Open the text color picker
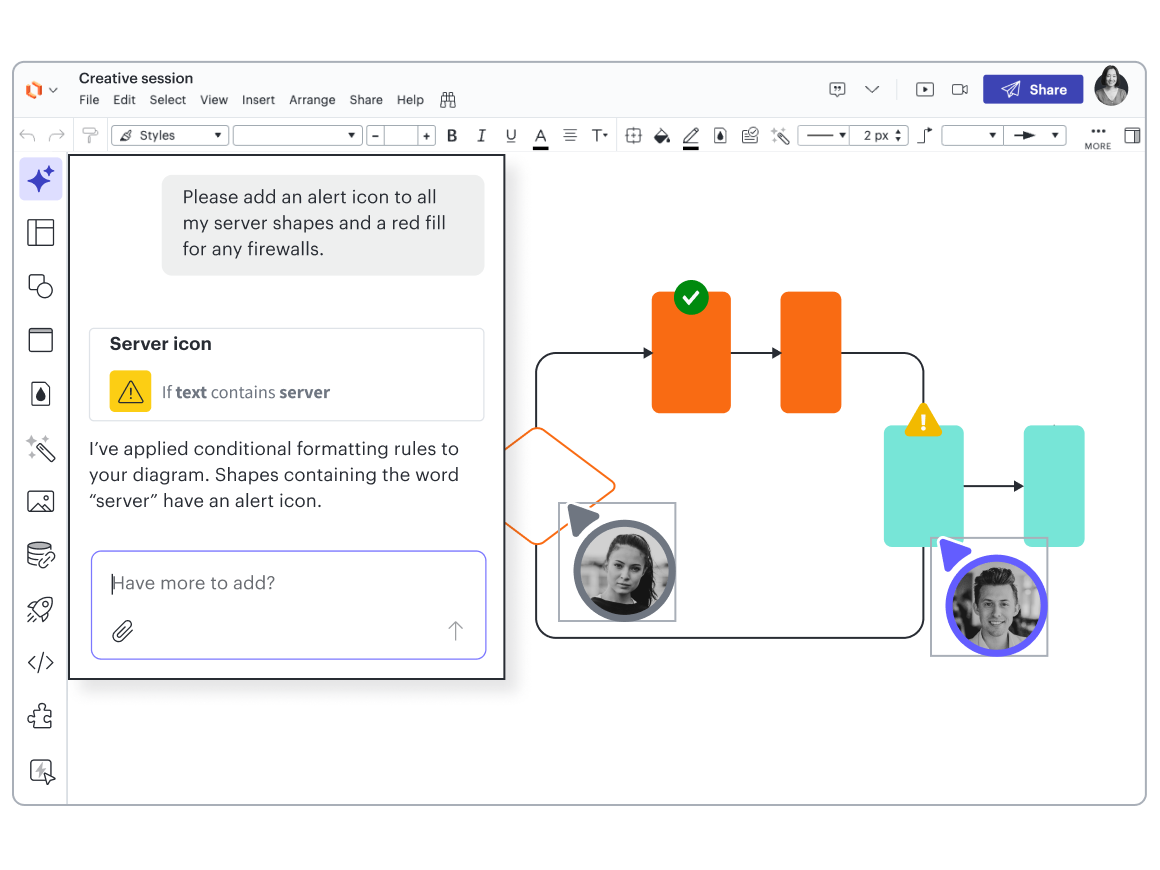The height and width of the screenshot is (870, 1160). click(x=540, y=136)
